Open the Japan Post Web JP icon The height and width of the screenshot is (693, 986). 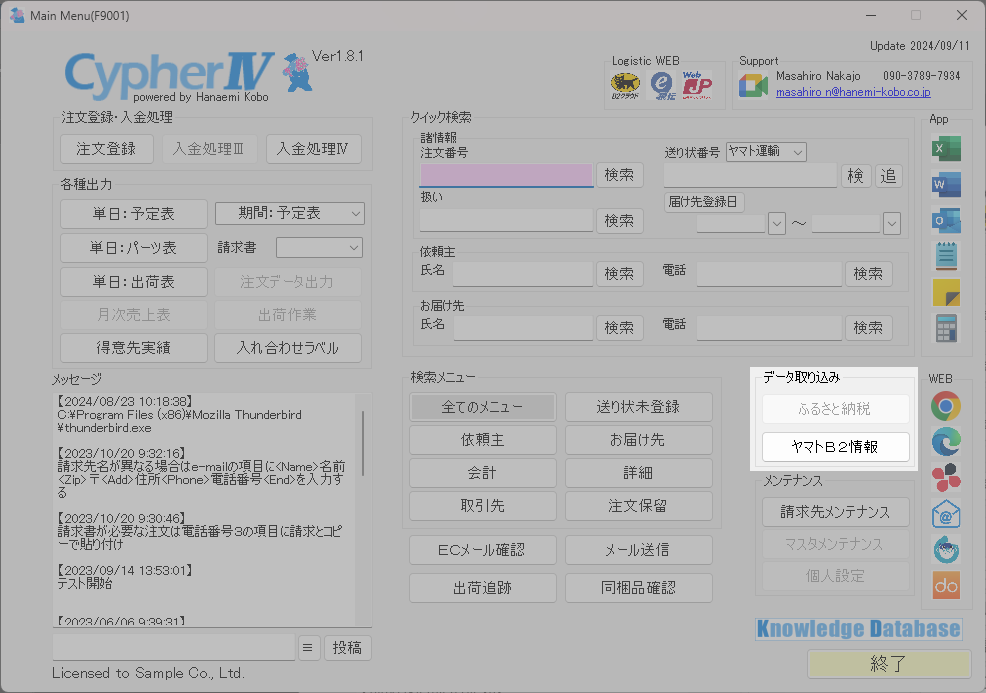coord(697,86)
